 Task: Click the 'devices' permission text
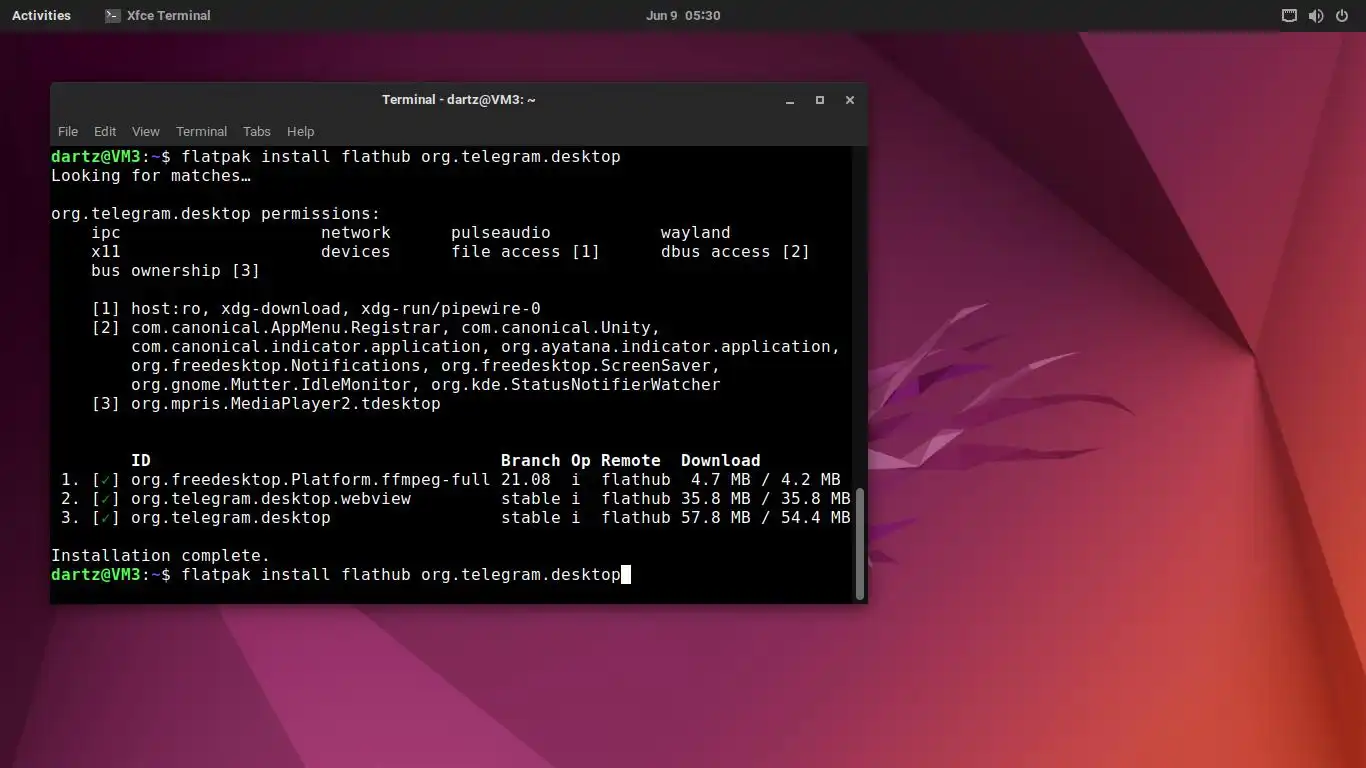point(356,252)
